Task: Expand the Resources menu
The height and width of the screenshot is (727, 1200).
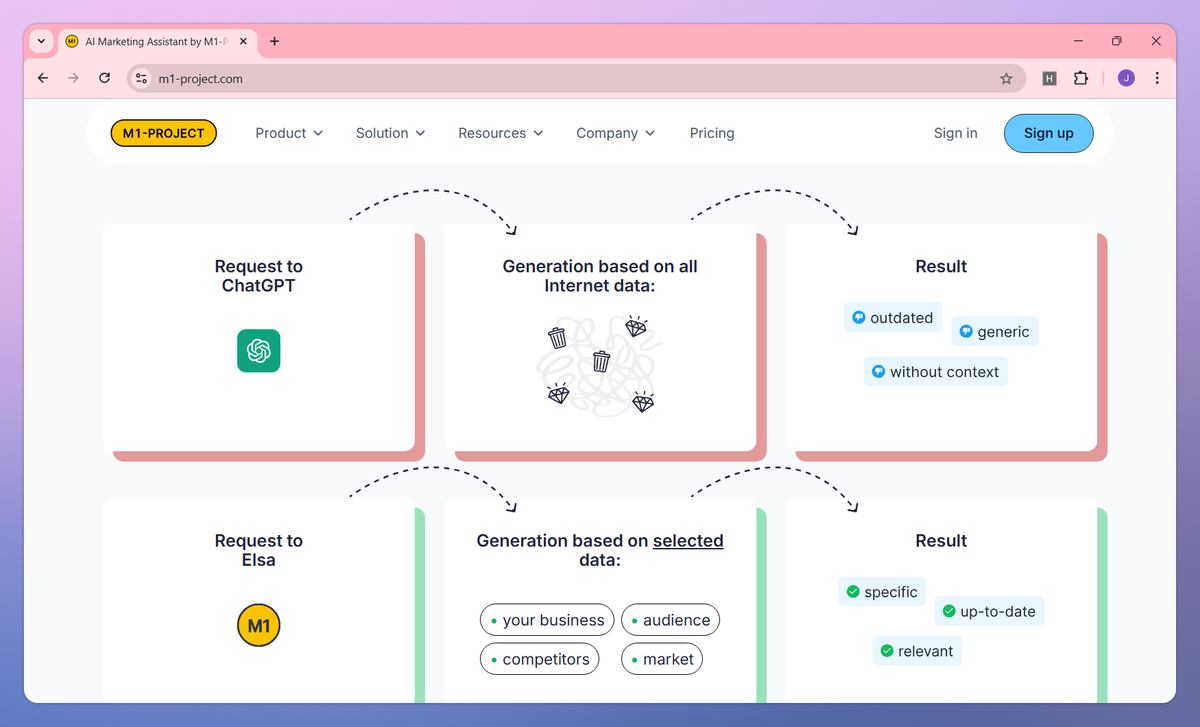Action: 501,133
